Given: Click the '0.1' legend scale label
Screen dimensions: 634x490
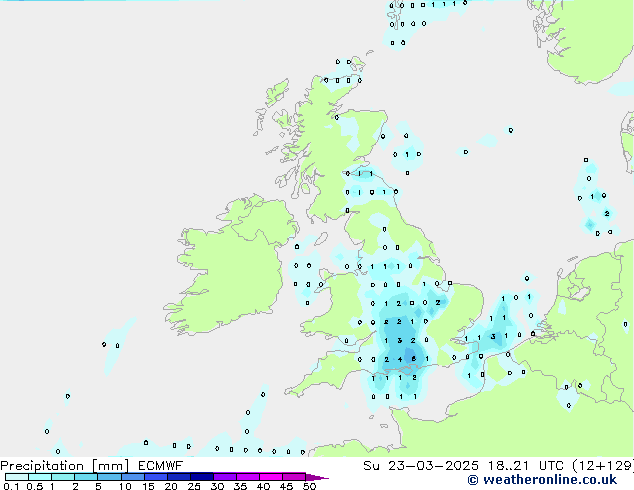Looking at the screenshot, I should (x=11, y=486).
